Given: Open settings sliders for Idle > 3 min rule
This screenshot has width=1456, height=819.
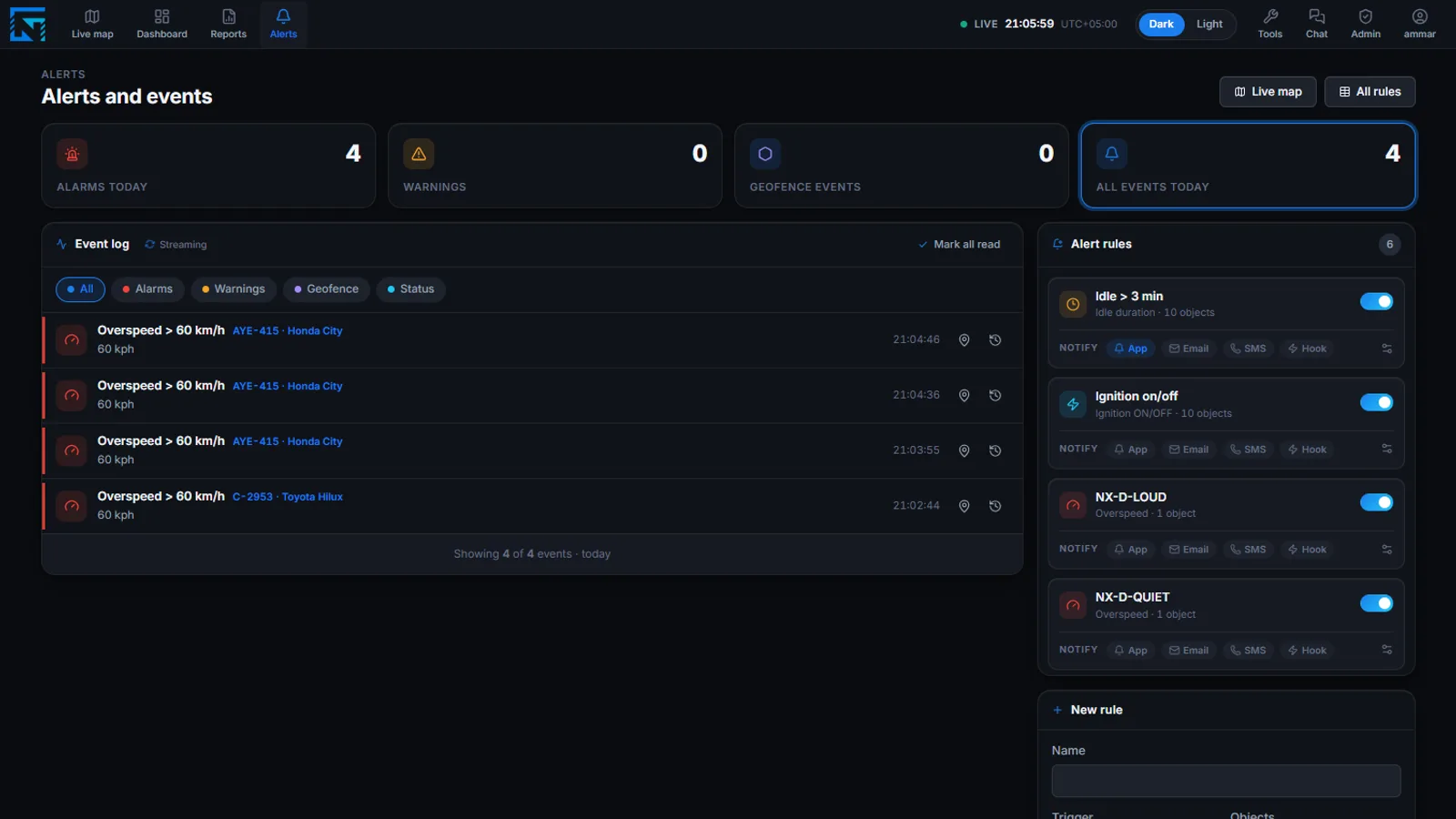Looking at the screenshot, I should [1387, 349].
